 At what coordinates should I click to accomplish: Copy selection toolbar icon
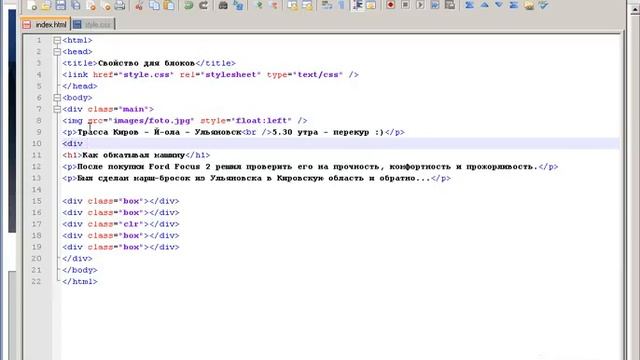pos(154,5)
